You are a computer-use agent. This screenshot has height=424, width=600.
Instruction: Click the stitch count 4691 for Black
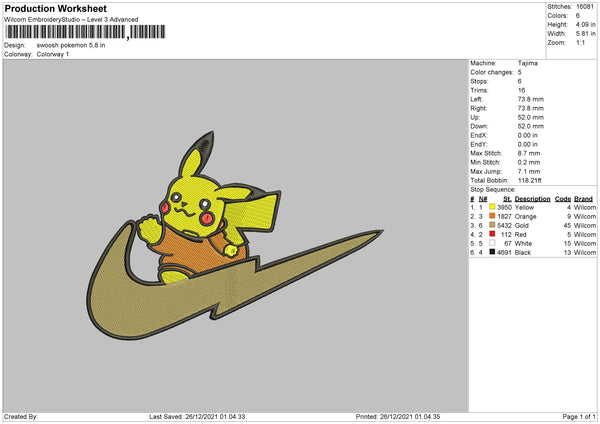click(x=504, y=253)
